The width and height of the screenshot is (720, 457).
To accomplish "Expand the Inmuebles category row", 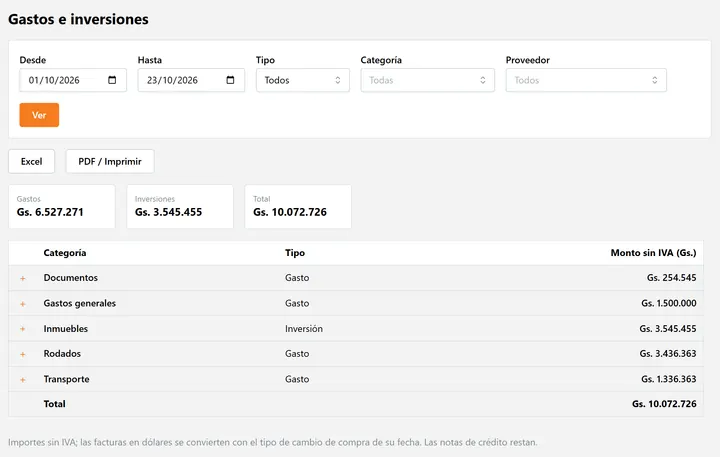I will 22,329.
